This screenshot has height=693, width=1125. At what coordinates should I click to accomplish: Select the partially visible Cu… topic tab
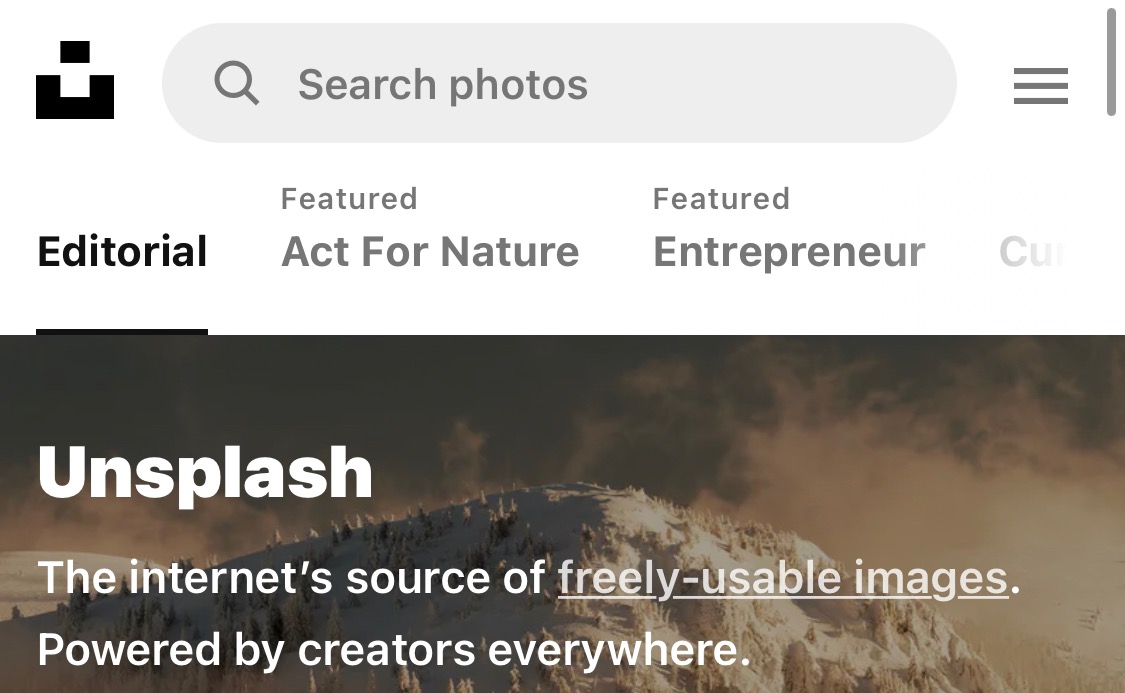1032,251
